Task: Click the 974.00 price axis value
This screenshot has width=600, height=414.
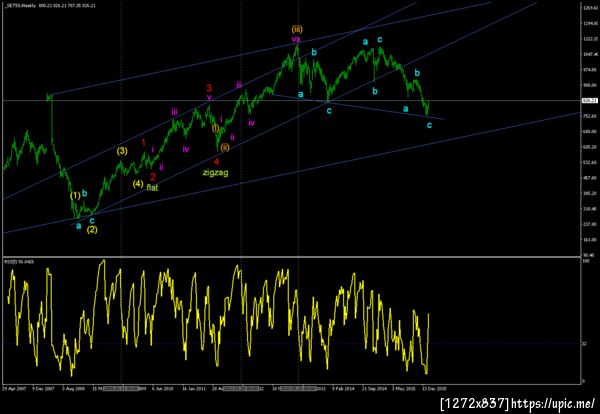Action: [x=590, y=70]
